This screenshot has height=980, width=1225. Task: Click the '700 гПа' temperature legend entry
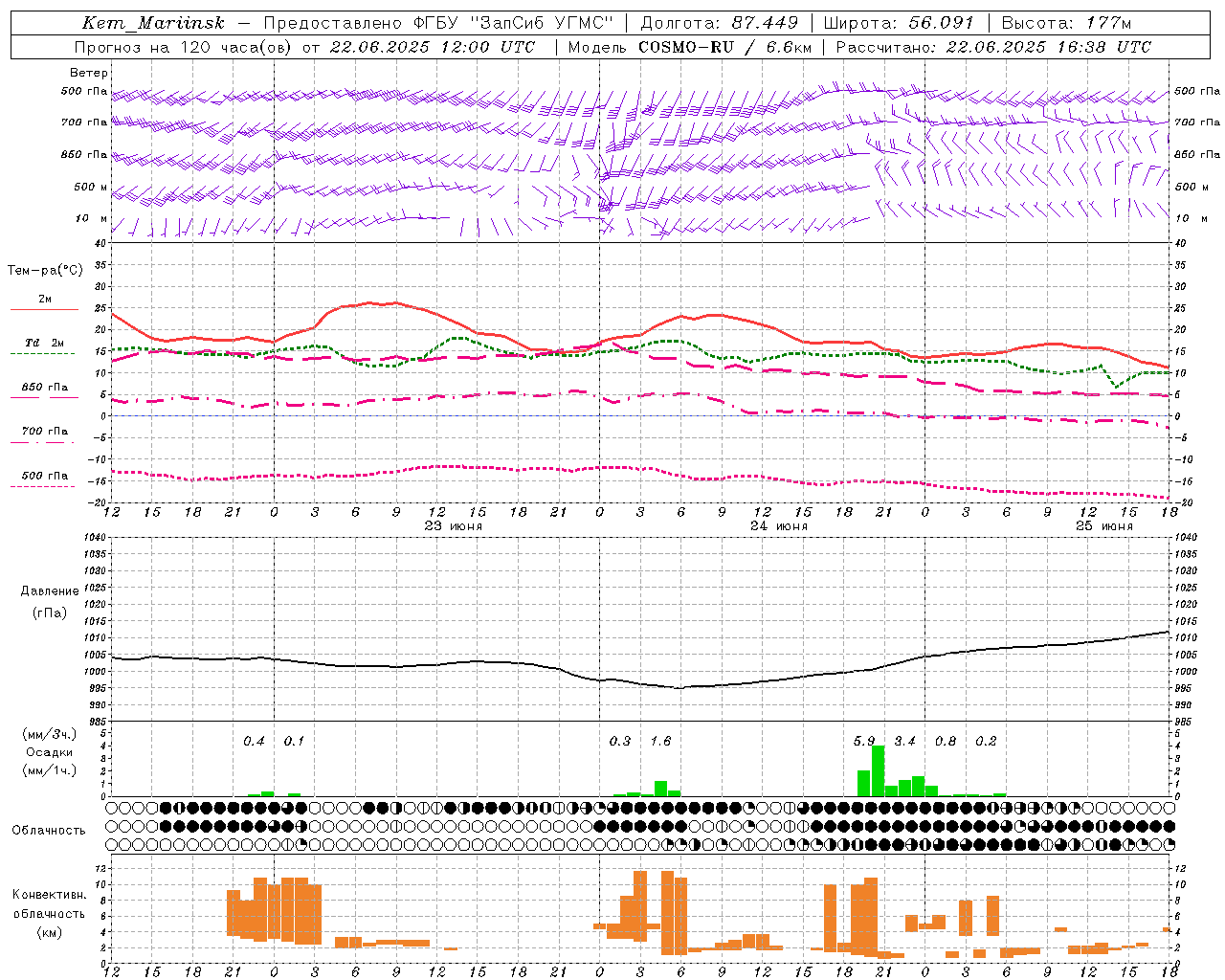coord(44,431)
